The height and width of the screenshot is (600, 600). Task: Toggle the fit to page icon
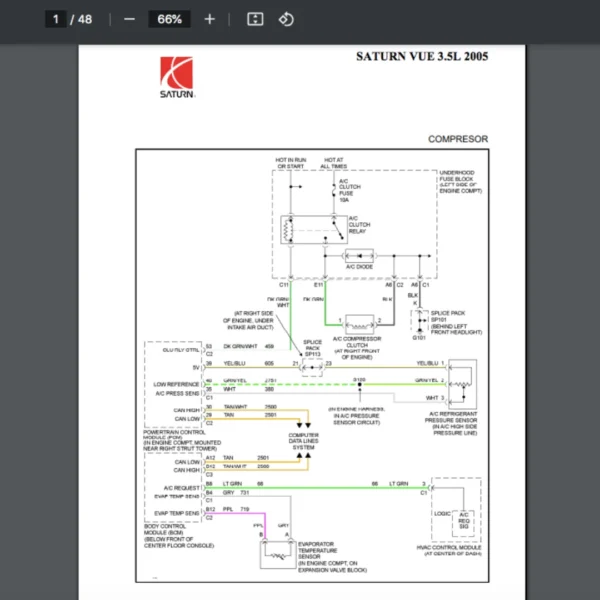pos(255,19)
